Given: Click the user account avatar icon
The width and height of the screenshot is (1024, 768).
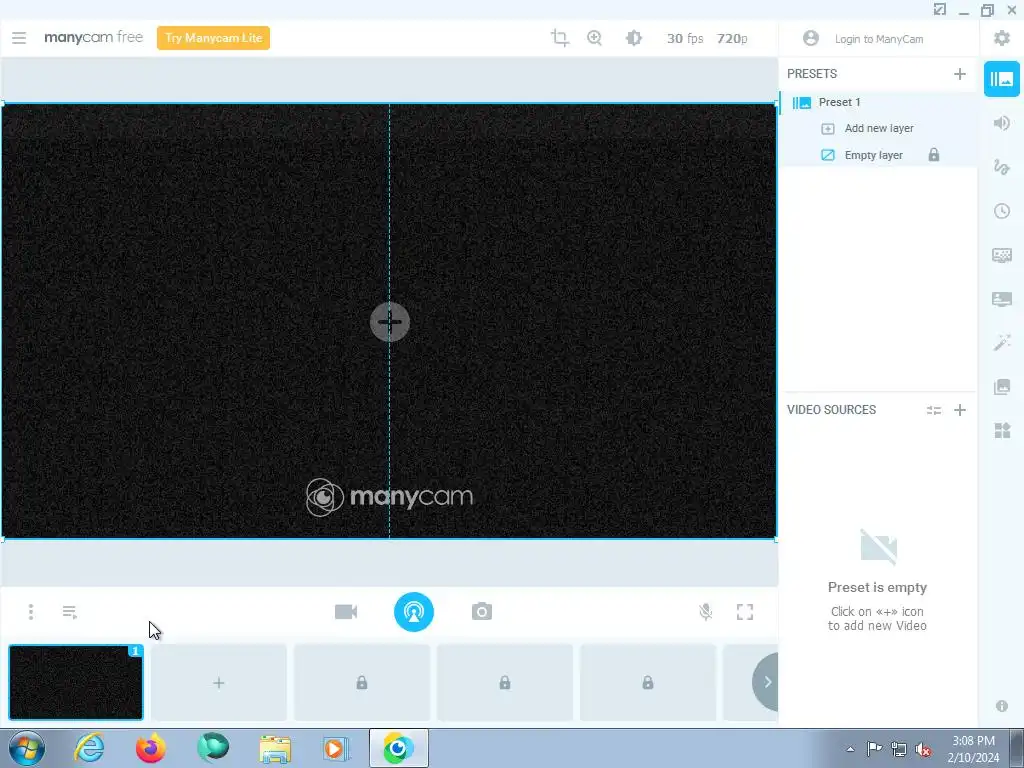Looking at the screenshot, I should (x=810, y=39).
